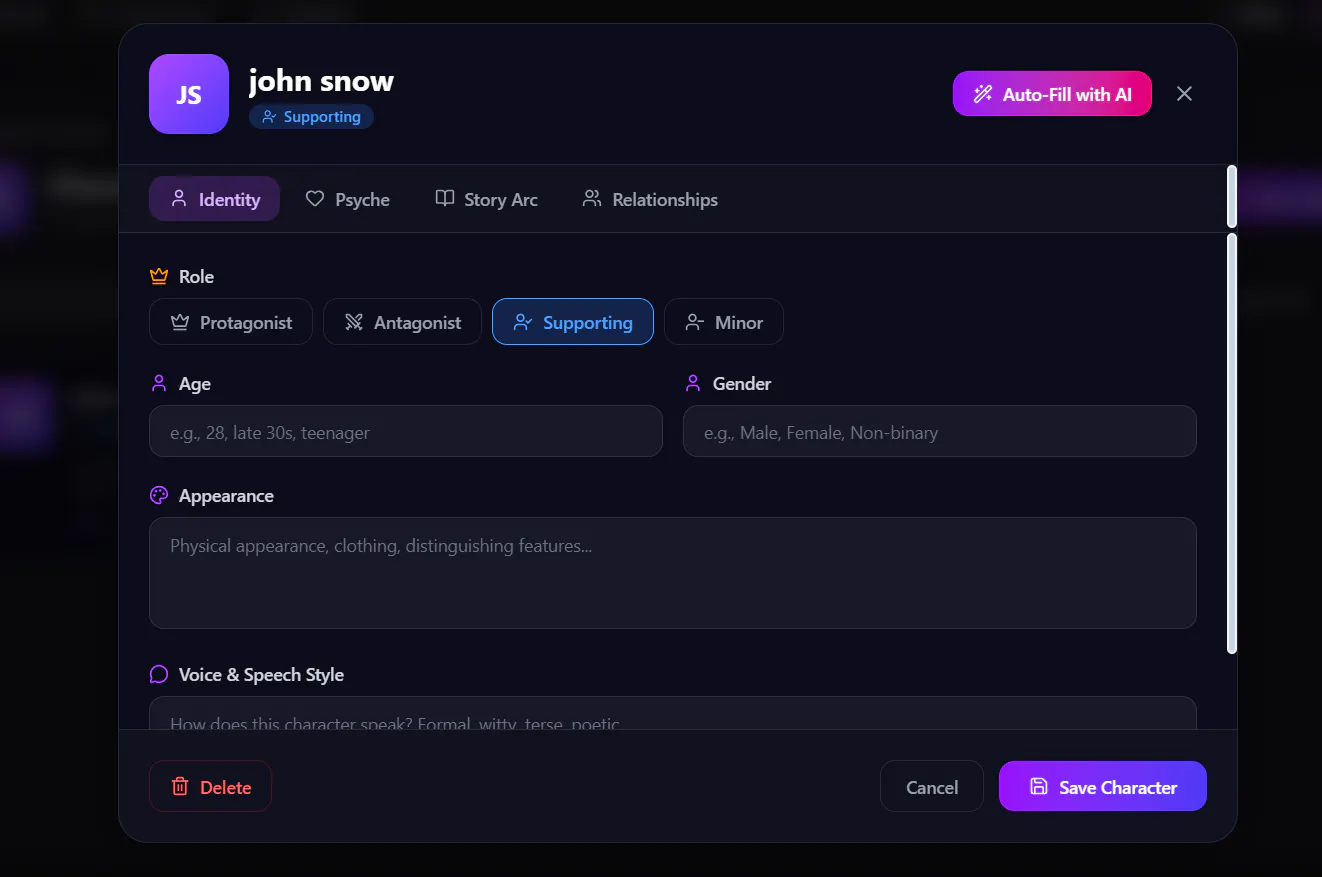Go to the Relationships tab
The image size is (1322, 877).
point(650,199)
